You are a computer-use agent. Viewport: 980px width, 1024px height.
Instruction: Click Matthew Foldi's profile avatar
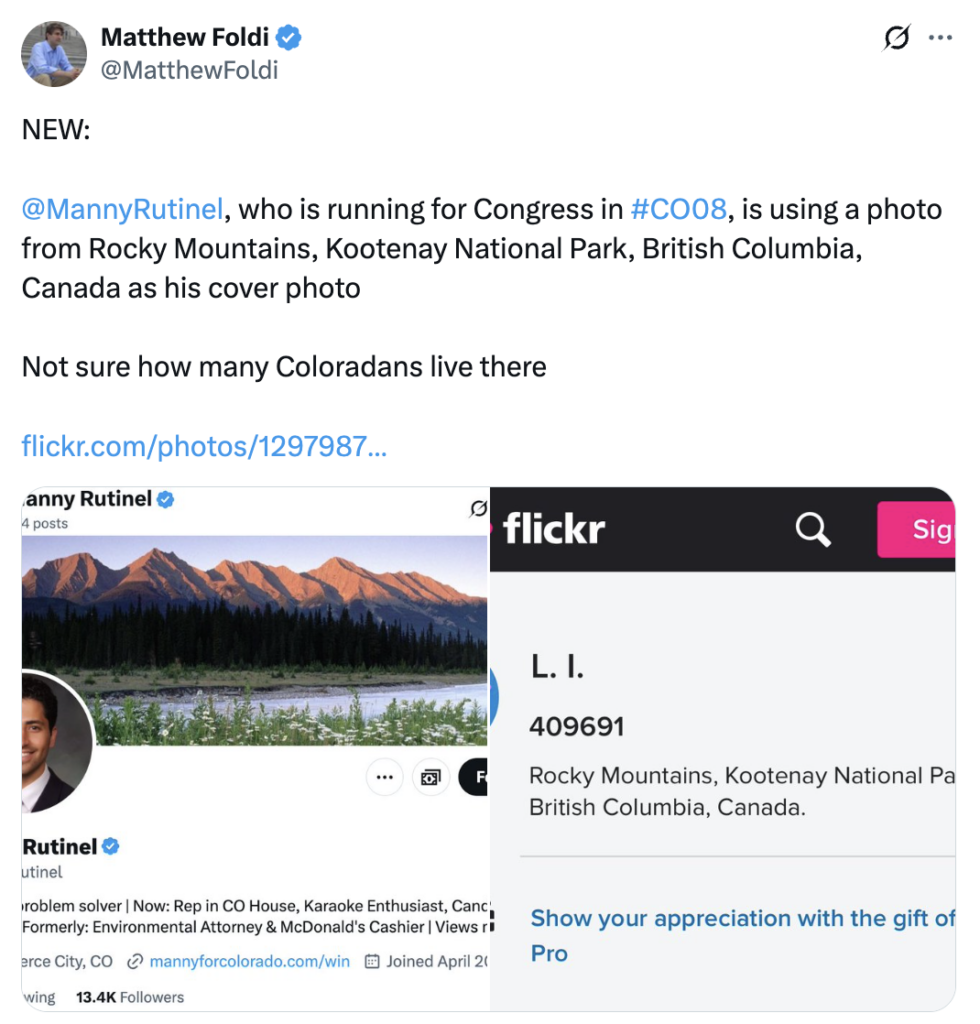click(x=54, y=54)
